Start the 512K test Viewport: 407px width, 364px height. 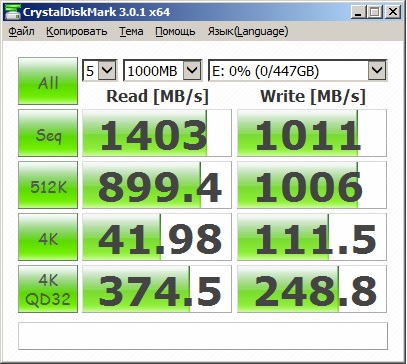(x=48, y=185)
